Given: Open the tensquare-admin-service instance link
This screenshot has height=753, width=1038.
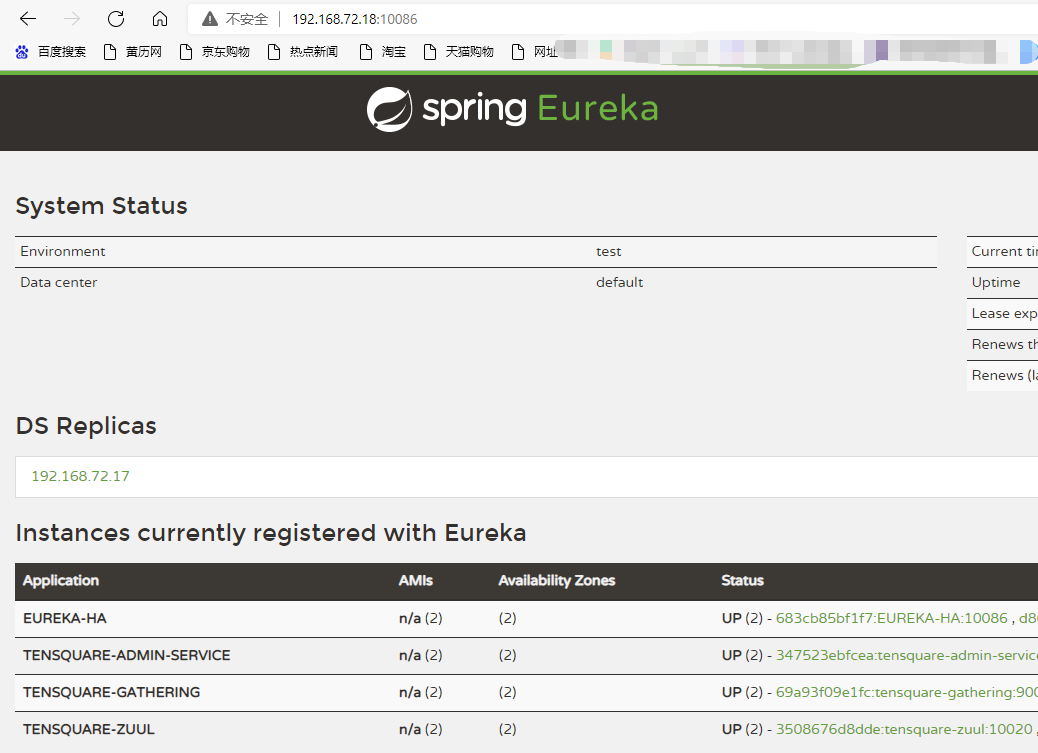Looking at the screenshot, I should pyautogui.click(x=905, y=655).
